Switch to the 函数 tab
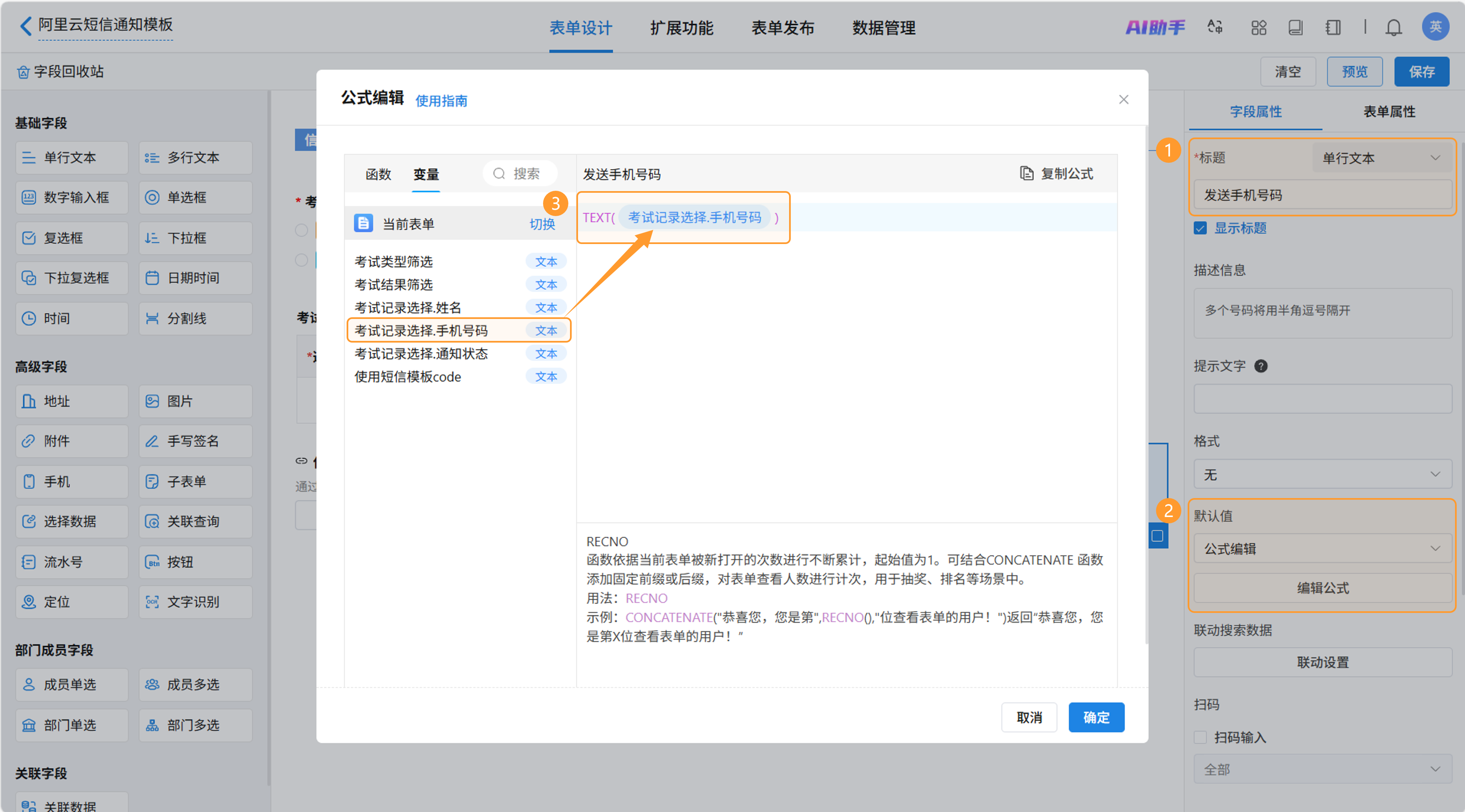 (378, 174)
